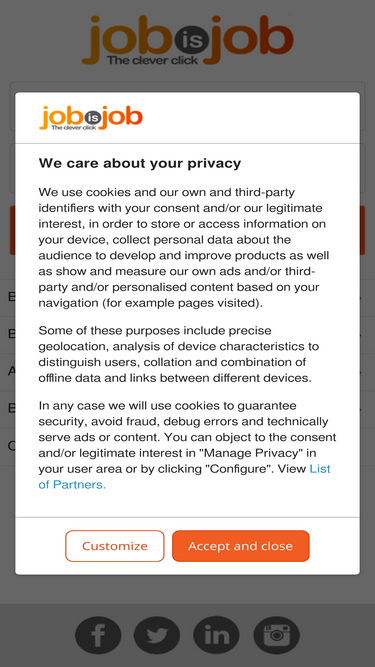Follow the List of Partners link
375x667 pixels.
click(x=184, y=476)
